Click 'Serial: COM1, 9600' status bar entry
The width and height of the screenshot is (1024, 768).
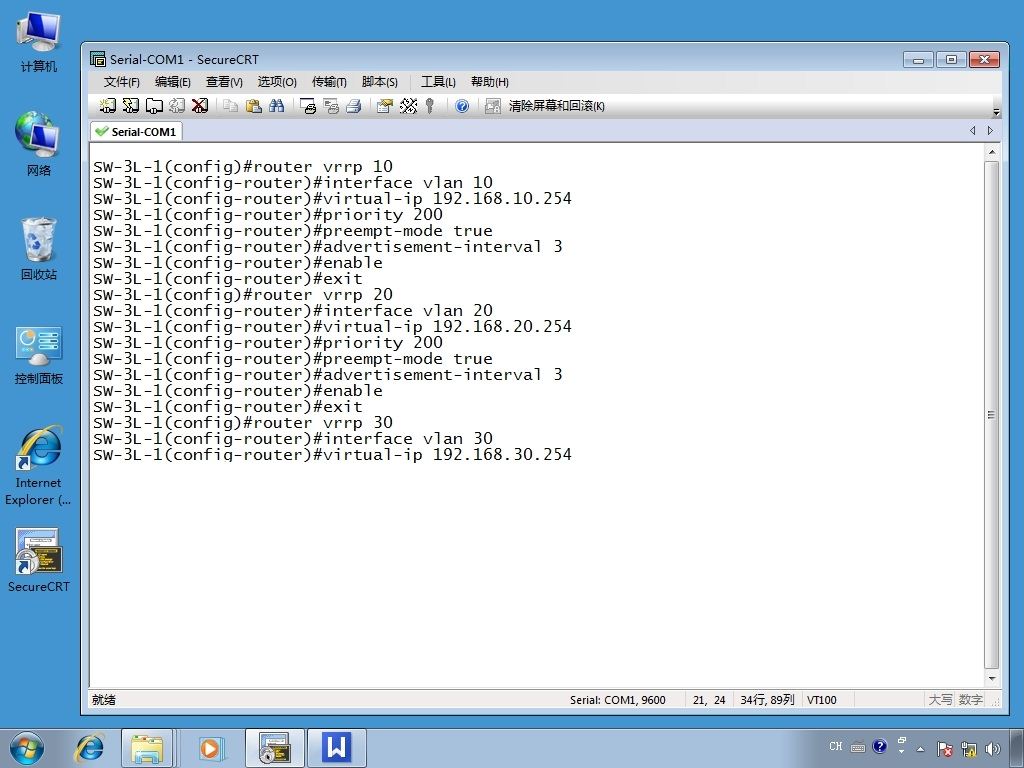point(618,700)
